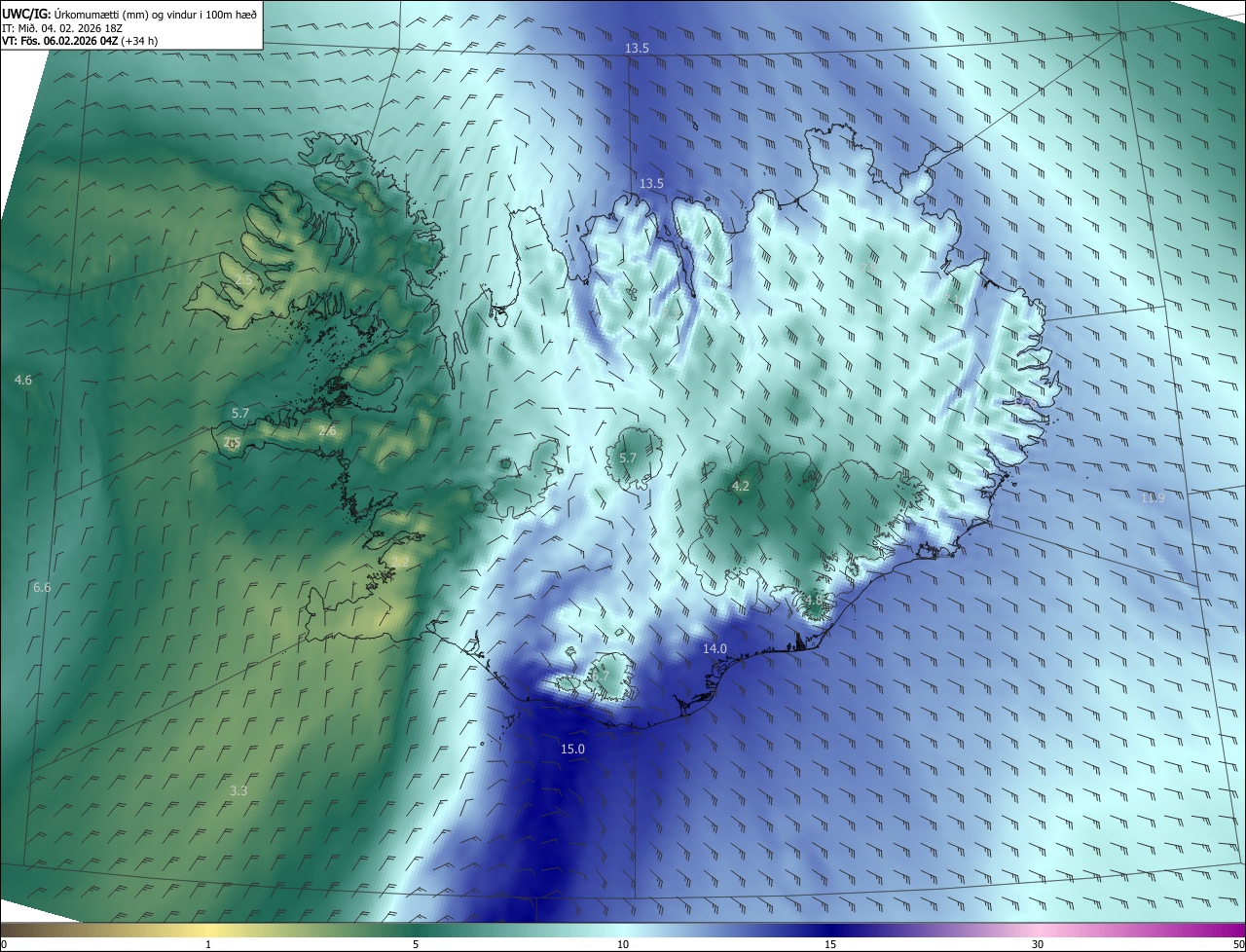Click the 6.6 value near the western edge
This screenshot has height=952, width=1246.
[42, 587]
